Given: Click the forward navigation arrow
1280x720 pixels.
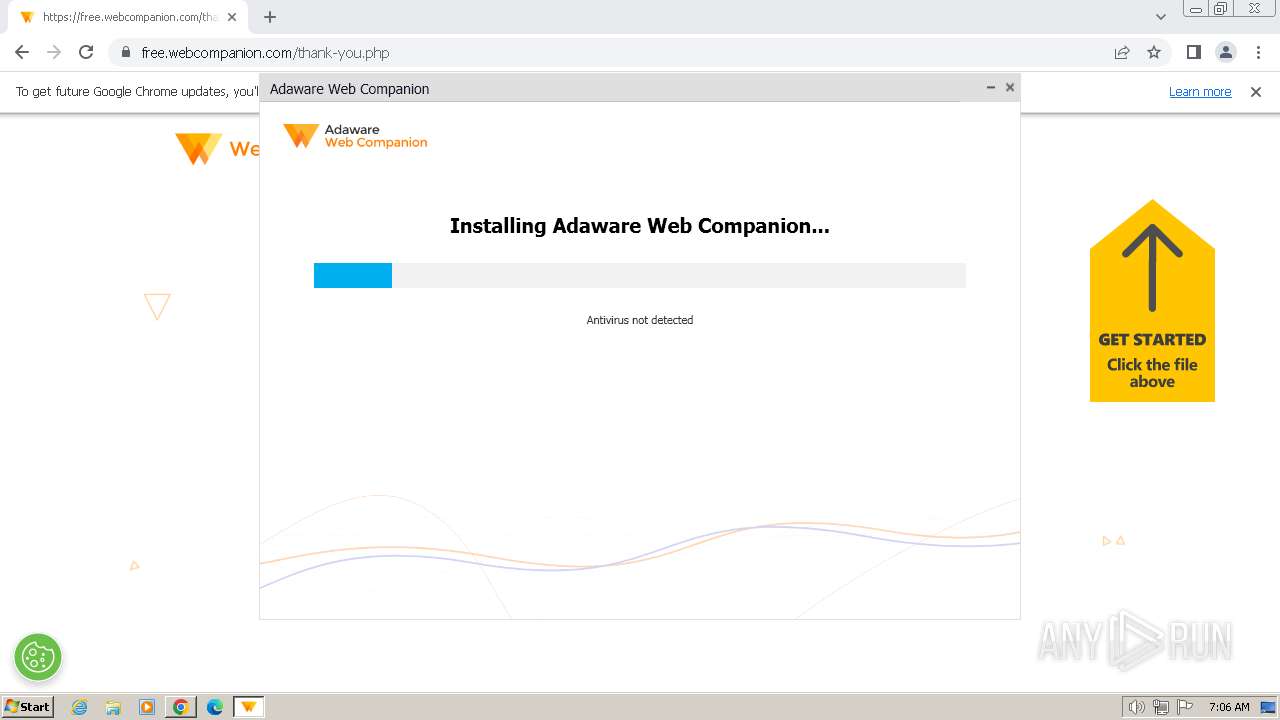Looking at the screenshot, I should (x=54, y=52).
